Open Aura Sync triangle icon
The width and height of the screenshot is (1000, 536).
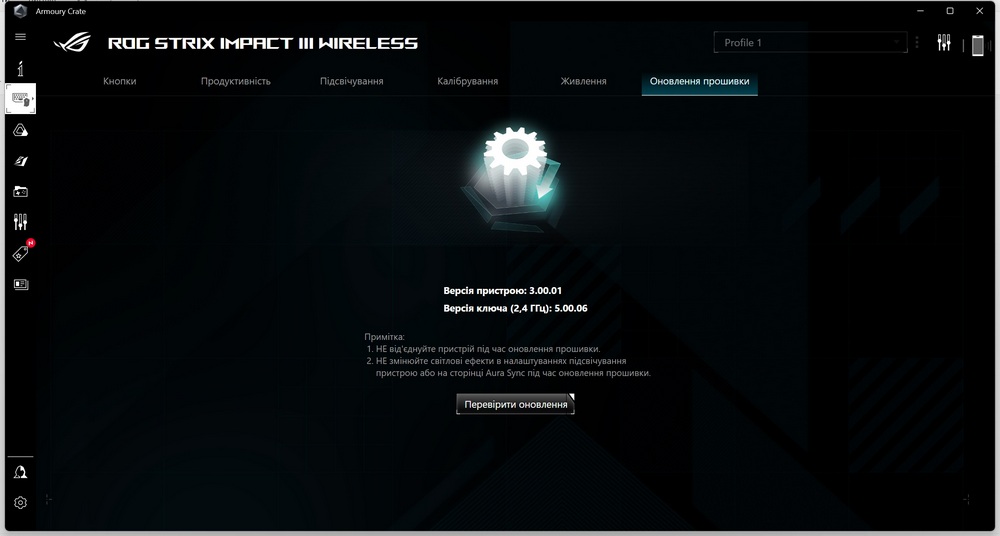[20, 130]
